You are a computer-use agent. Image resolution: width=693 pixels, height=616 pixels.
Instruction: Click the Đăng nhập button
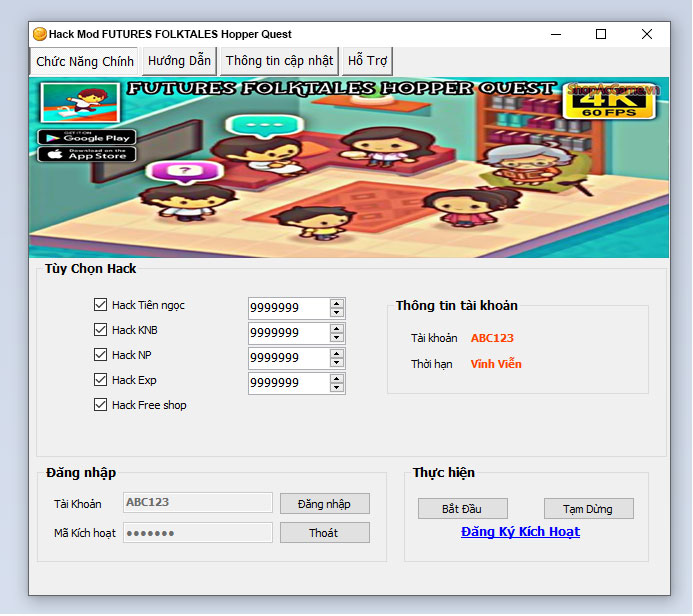click(x=325, y=504)
